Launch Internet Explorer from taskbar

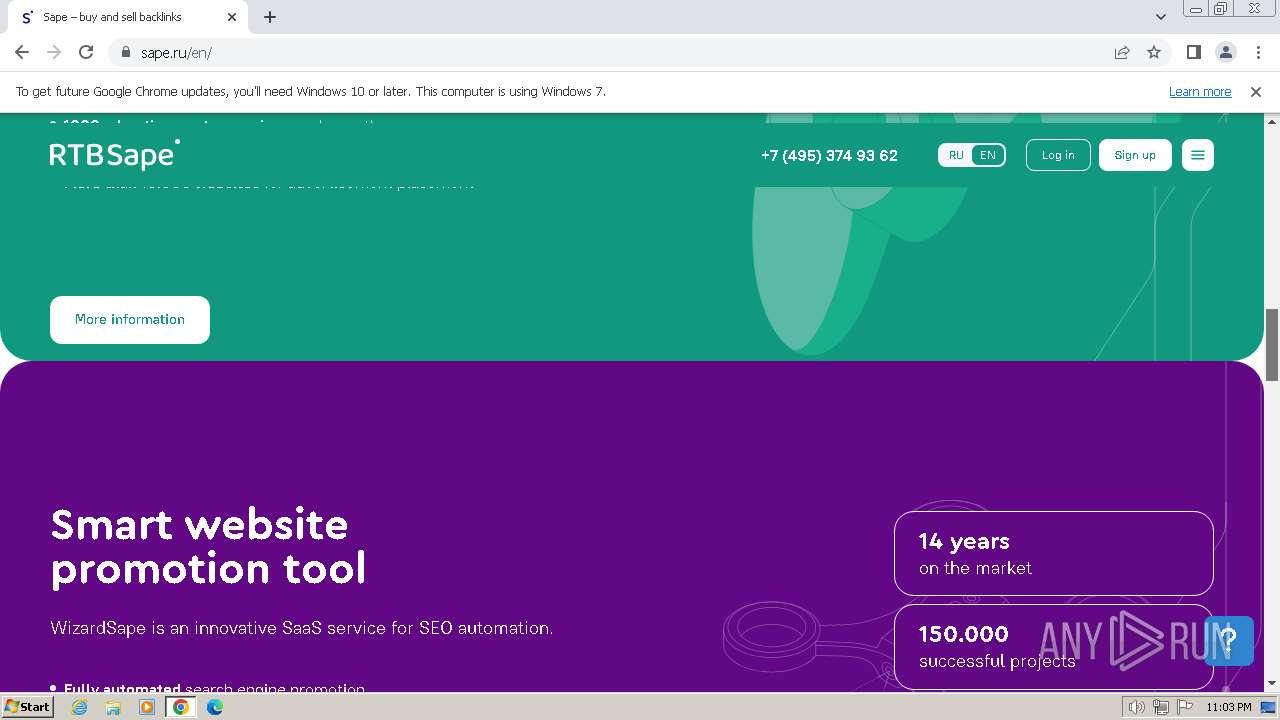tap(80, 707)
